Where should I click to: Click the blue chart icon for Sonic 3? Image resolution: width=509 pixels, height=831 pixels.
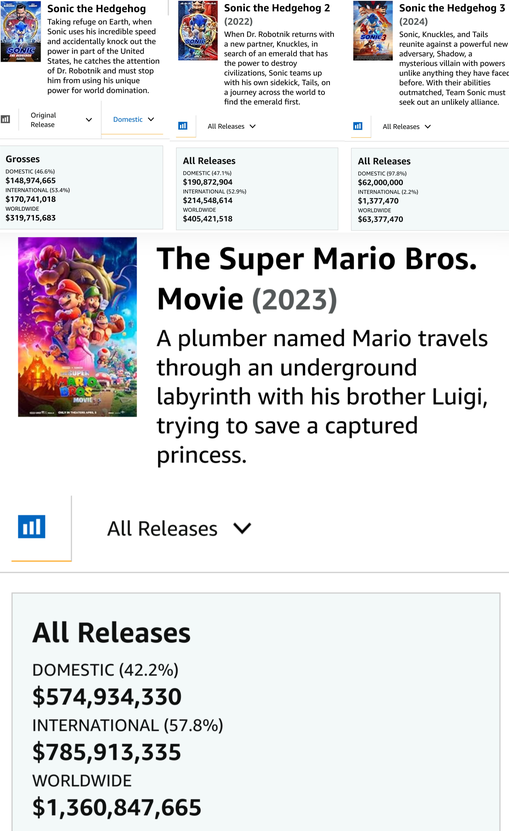pos(358,126)
